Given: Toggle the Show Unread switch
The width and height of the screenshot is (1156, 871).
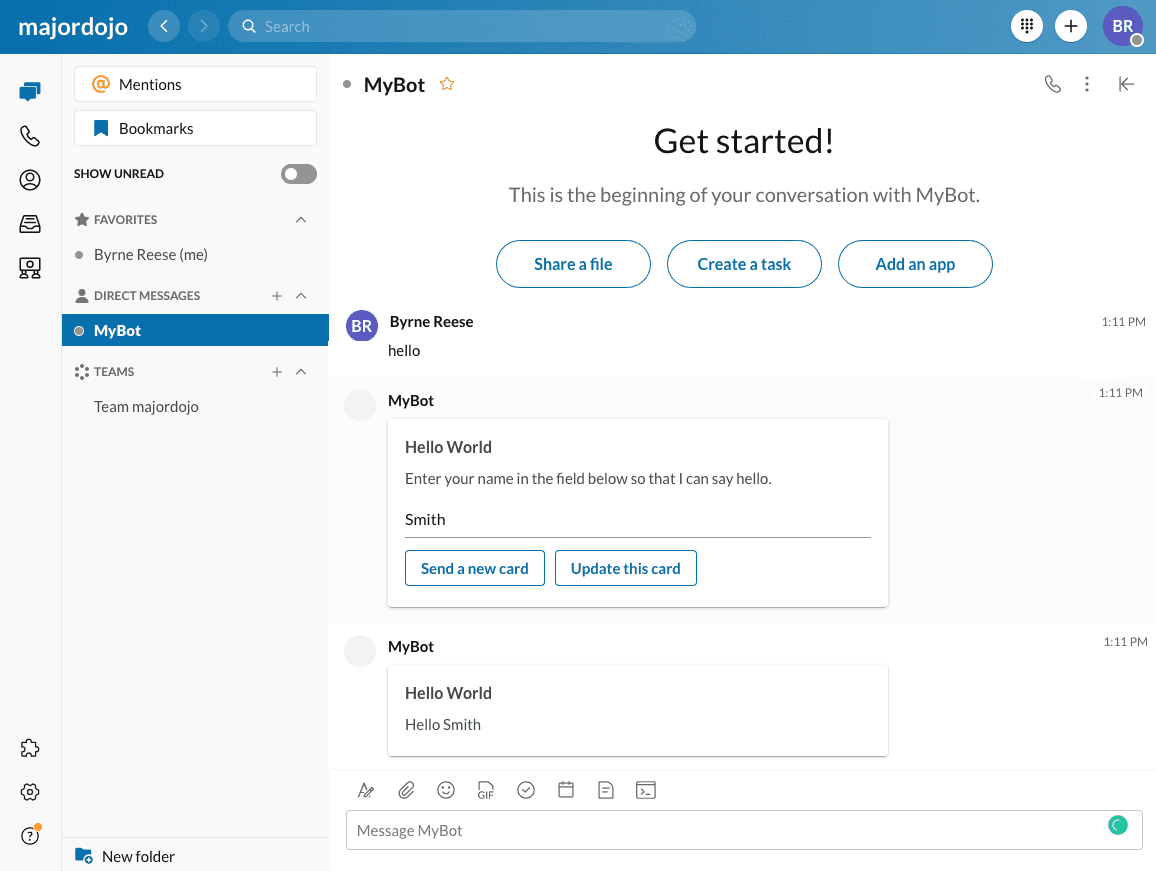Looking at the screenshot, I should [x=298, y=174].
